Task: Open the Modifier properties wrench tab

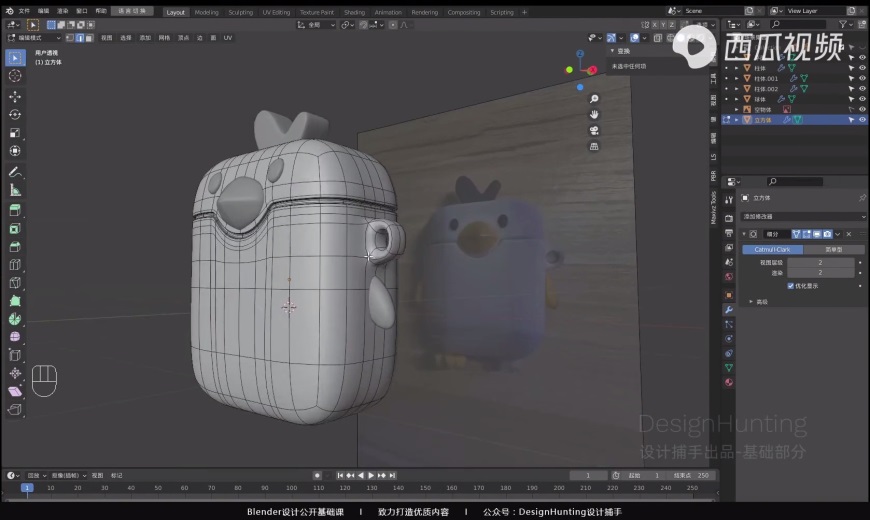Action: [729, 310]
